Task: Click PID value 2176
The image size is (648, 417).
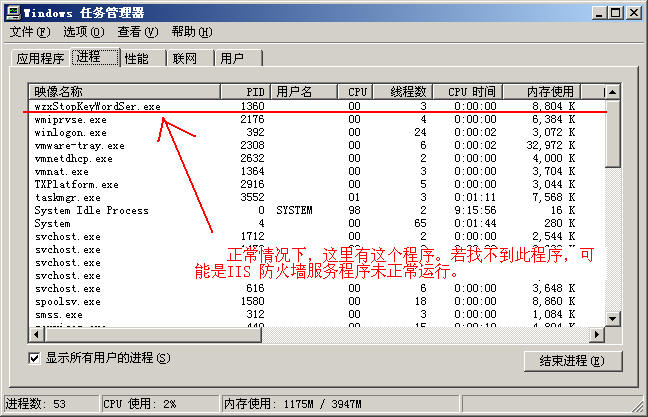Action: (x=252, y=119)
